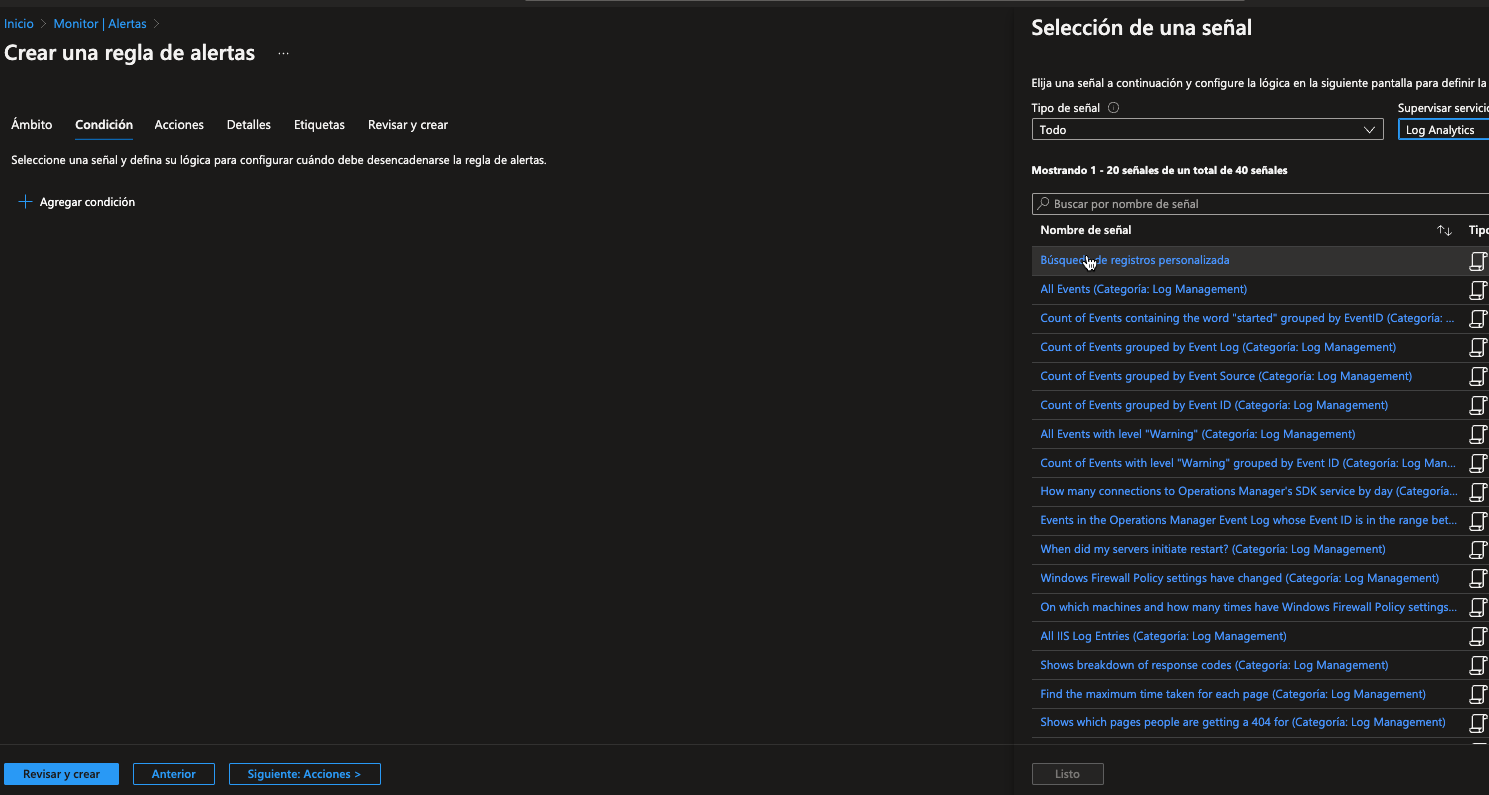This screenshot has width=1489, height=795.
Task: Open the Supervisar servicio Log Analytics dropdown
Action: point(1442,130)
